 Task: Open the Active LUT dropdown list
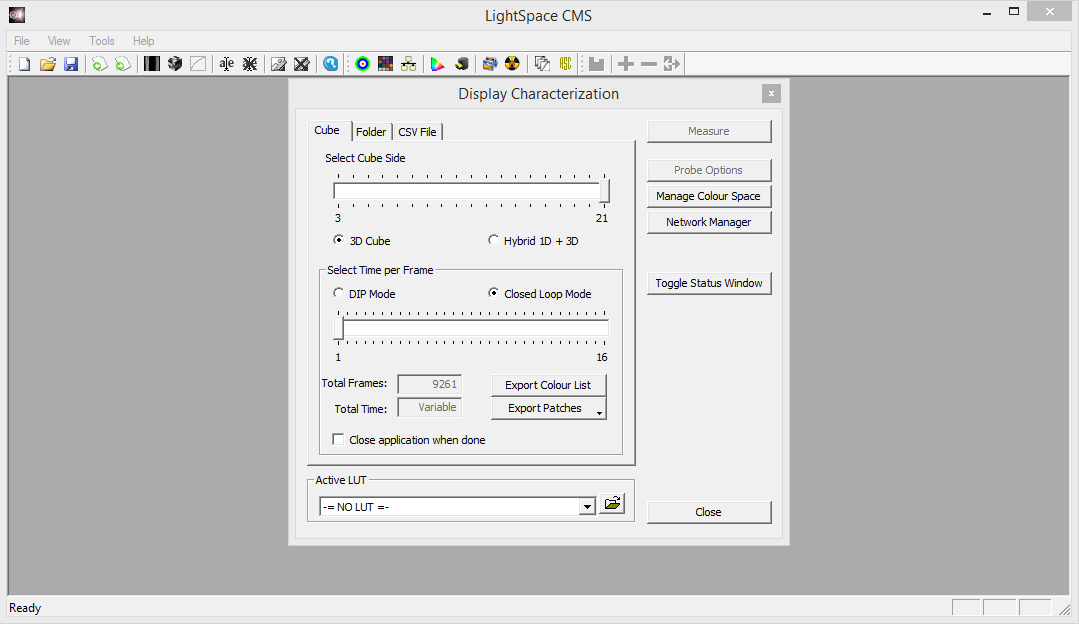(x=587, y=507)
